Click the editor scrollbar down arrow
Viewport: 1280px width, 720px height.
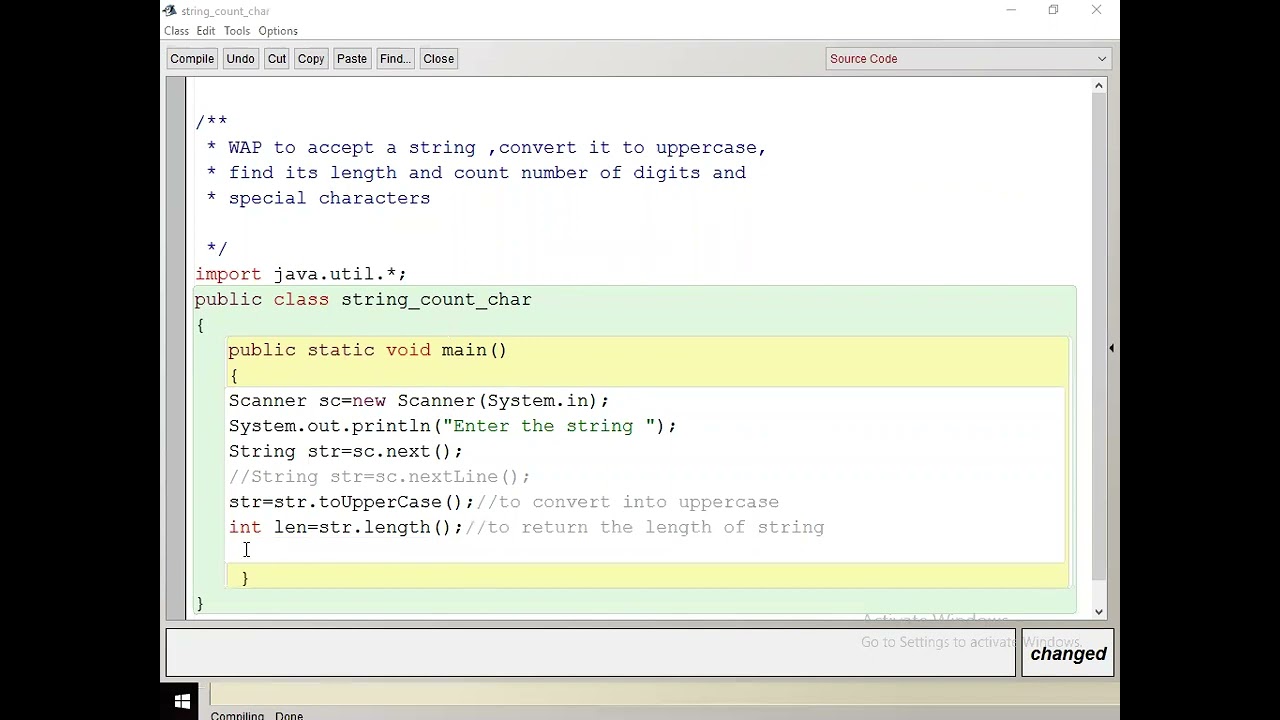[1099, 612]
